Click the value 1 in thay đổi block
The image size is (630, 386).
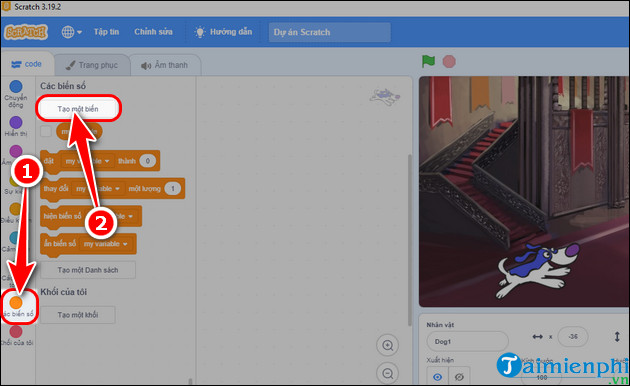(x=173, y=188)
